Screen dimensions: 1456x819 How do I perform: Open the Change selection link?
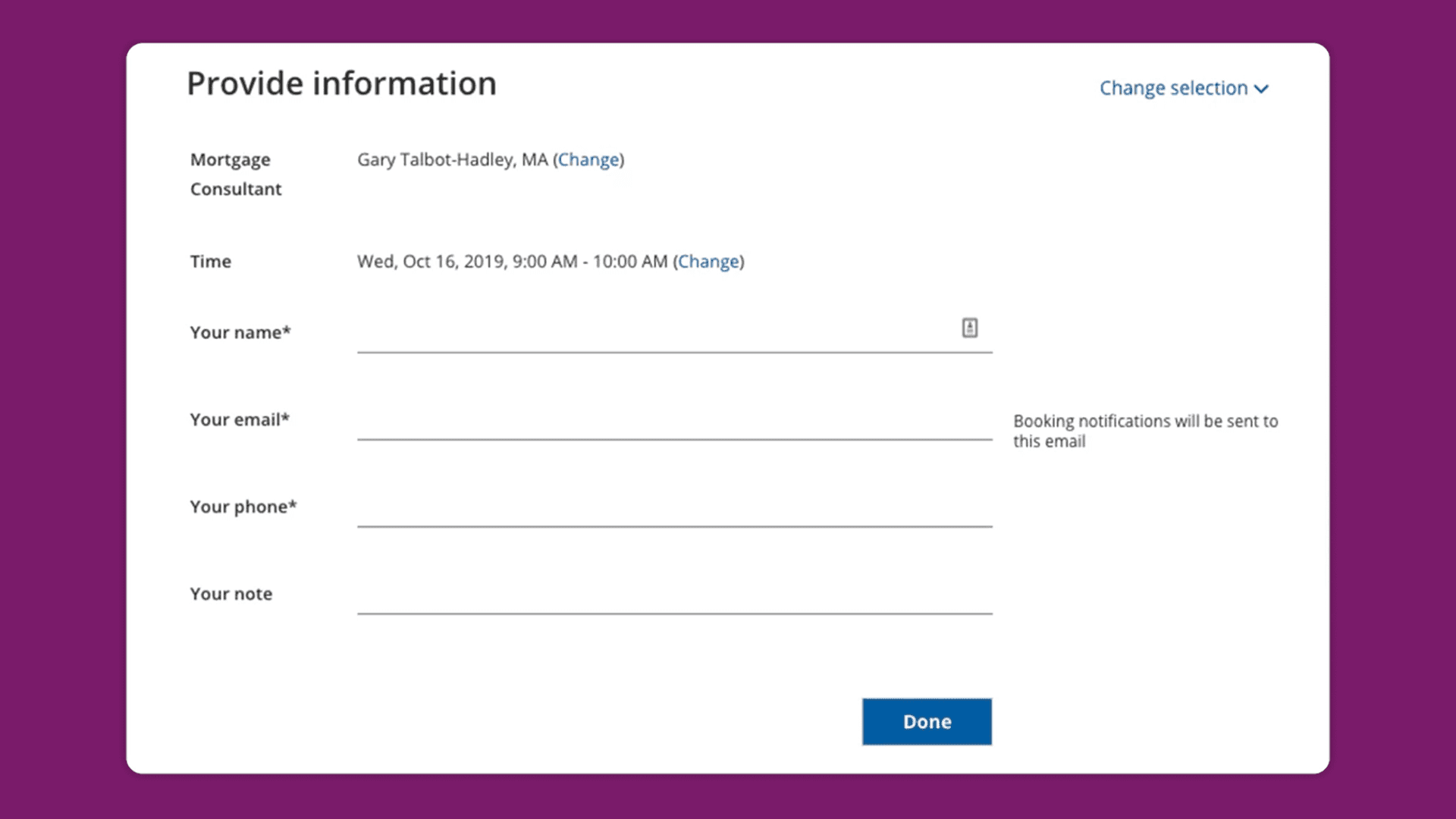(1173, 88)
